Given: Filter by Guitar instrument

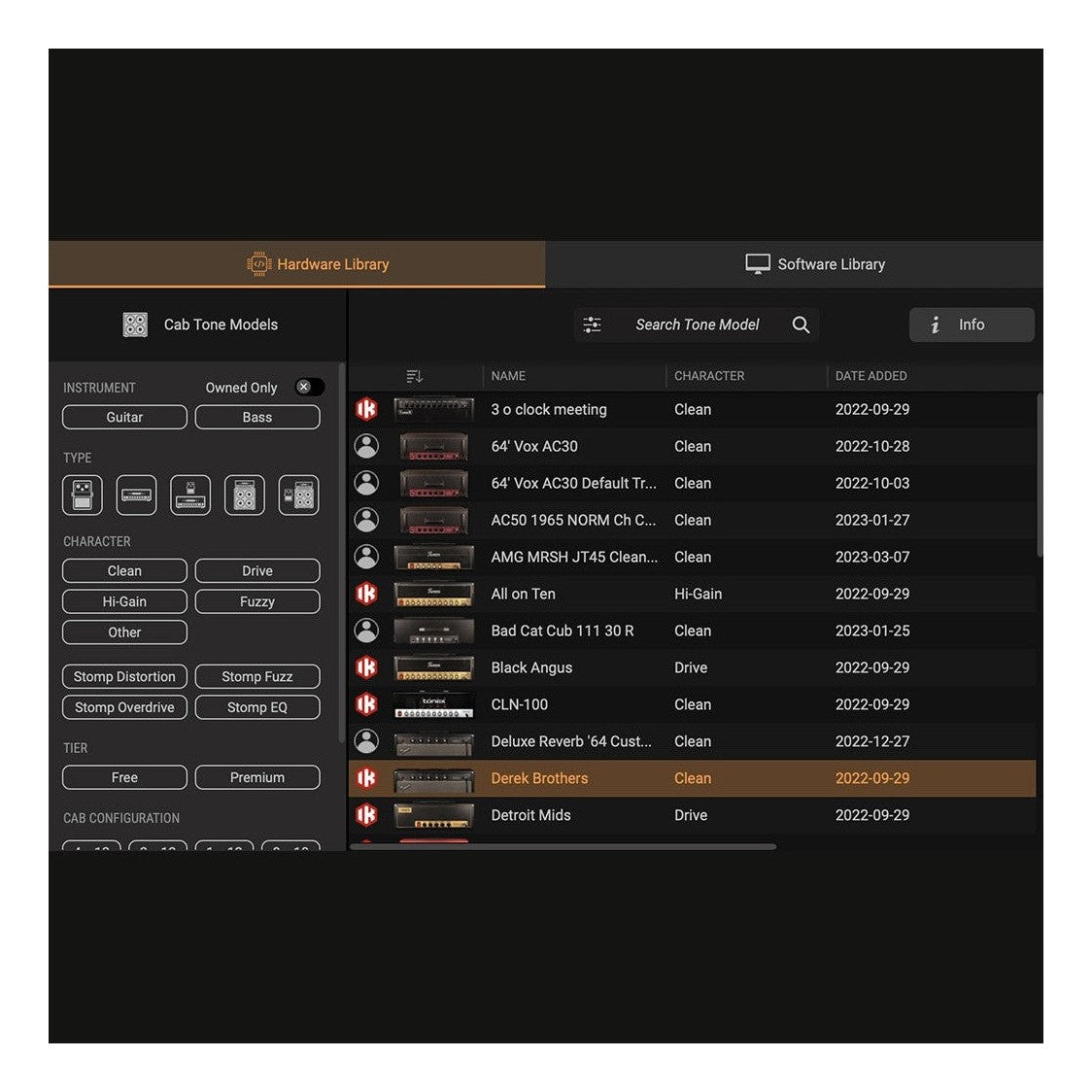Looking at the screenshot, I should point(124,417).
